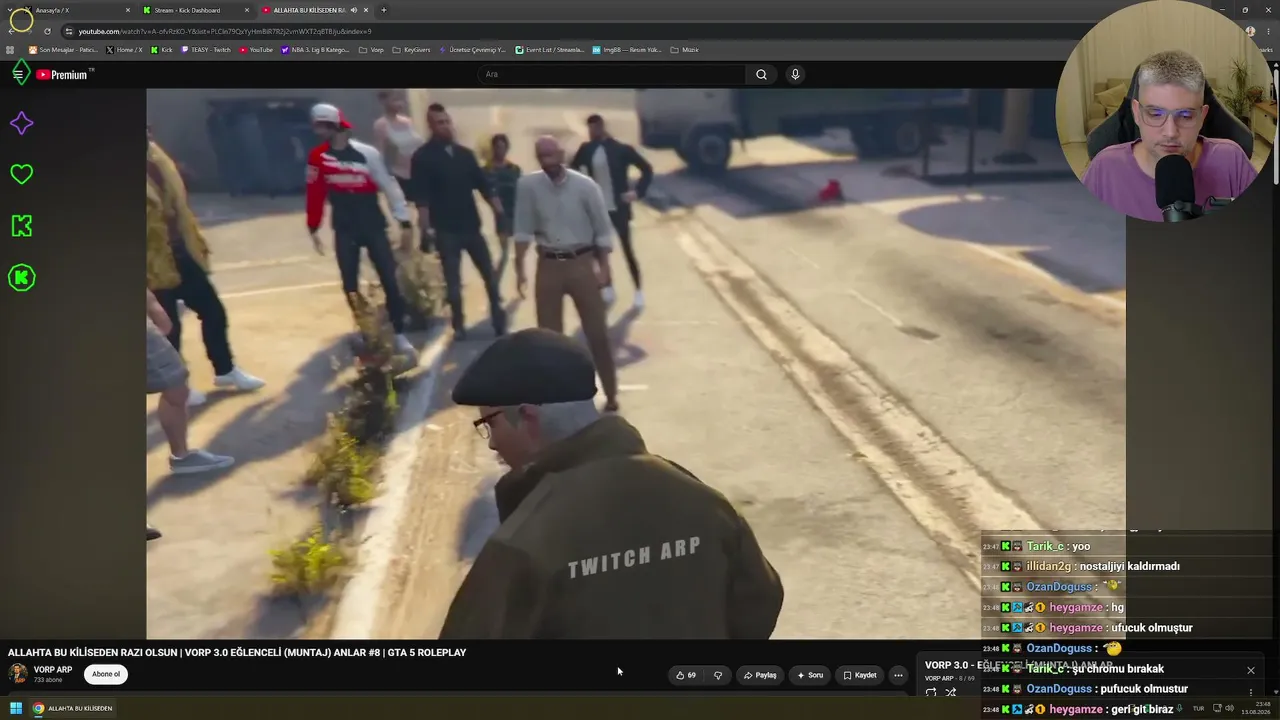
Task: Close the Anasayfa / X tab
Action: point(128,10)
